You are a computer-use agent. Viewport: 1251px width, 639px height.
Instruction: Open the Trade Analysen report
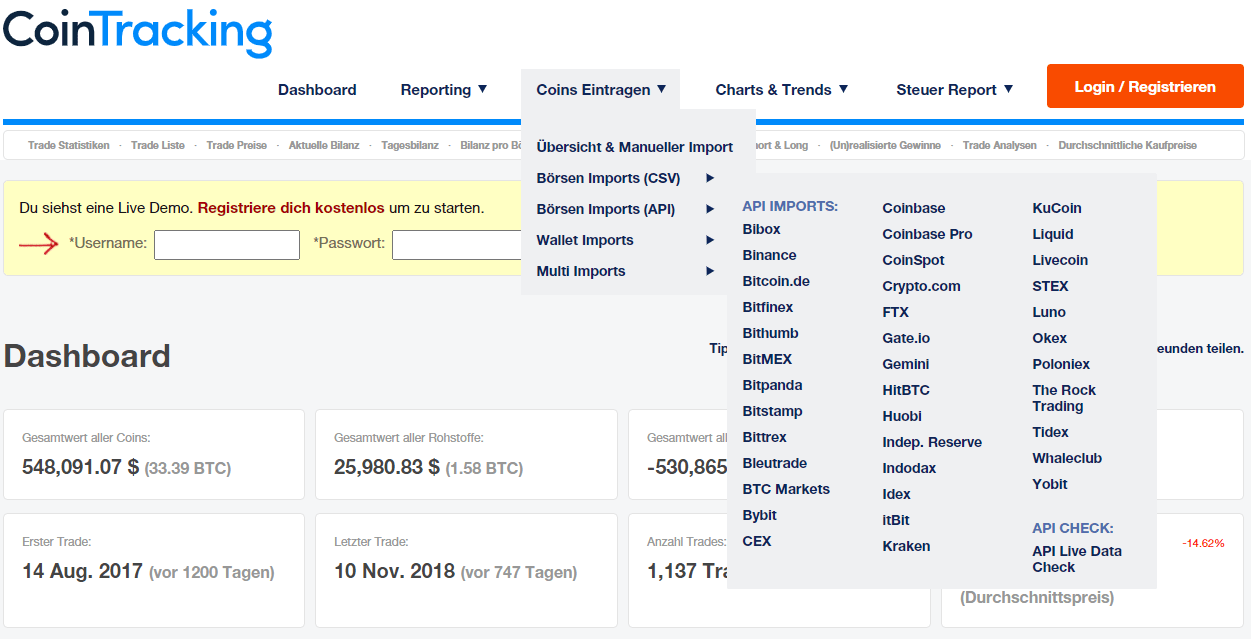click(1001, 145)
